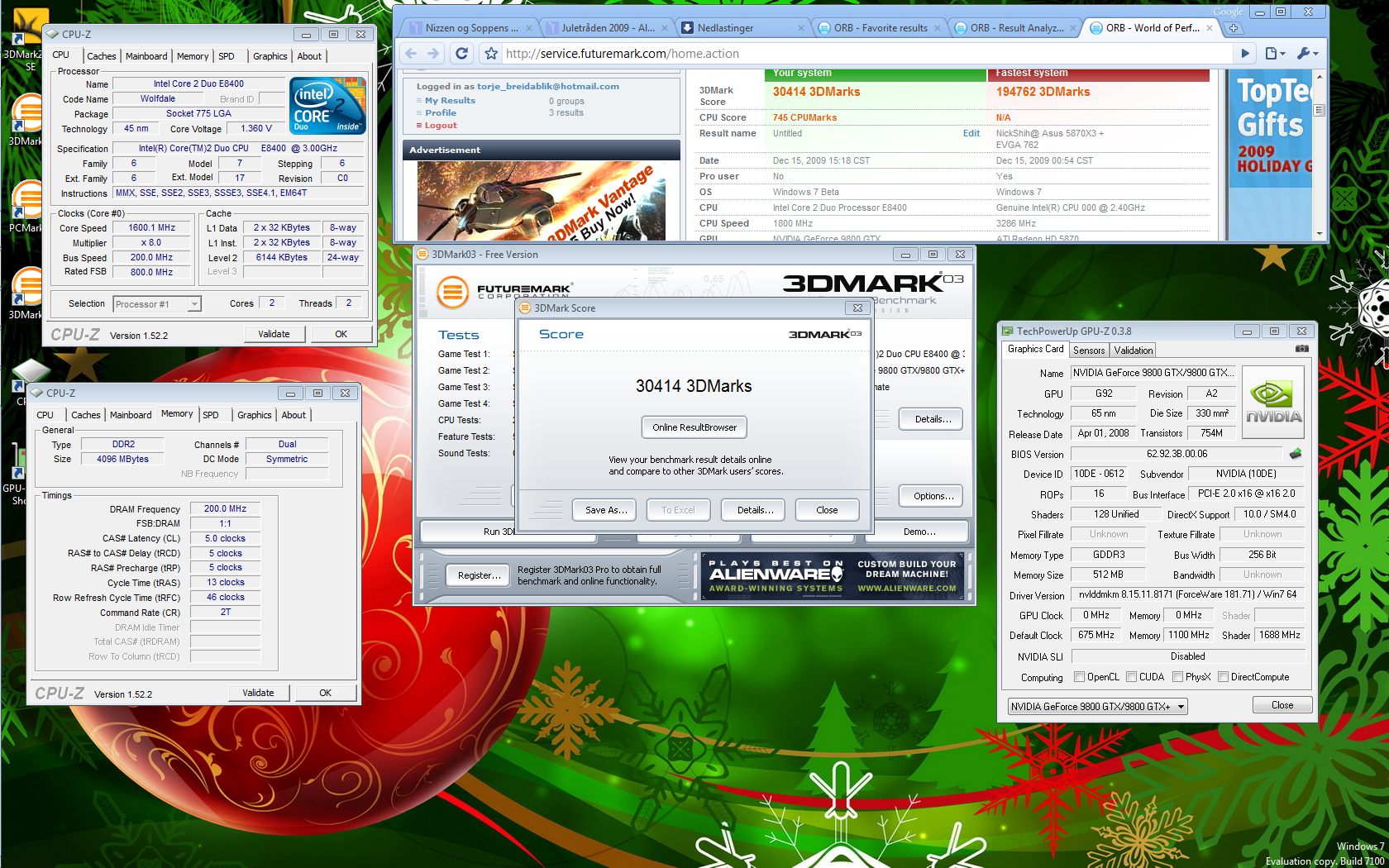Bookmark the page with the star icon

491,54
